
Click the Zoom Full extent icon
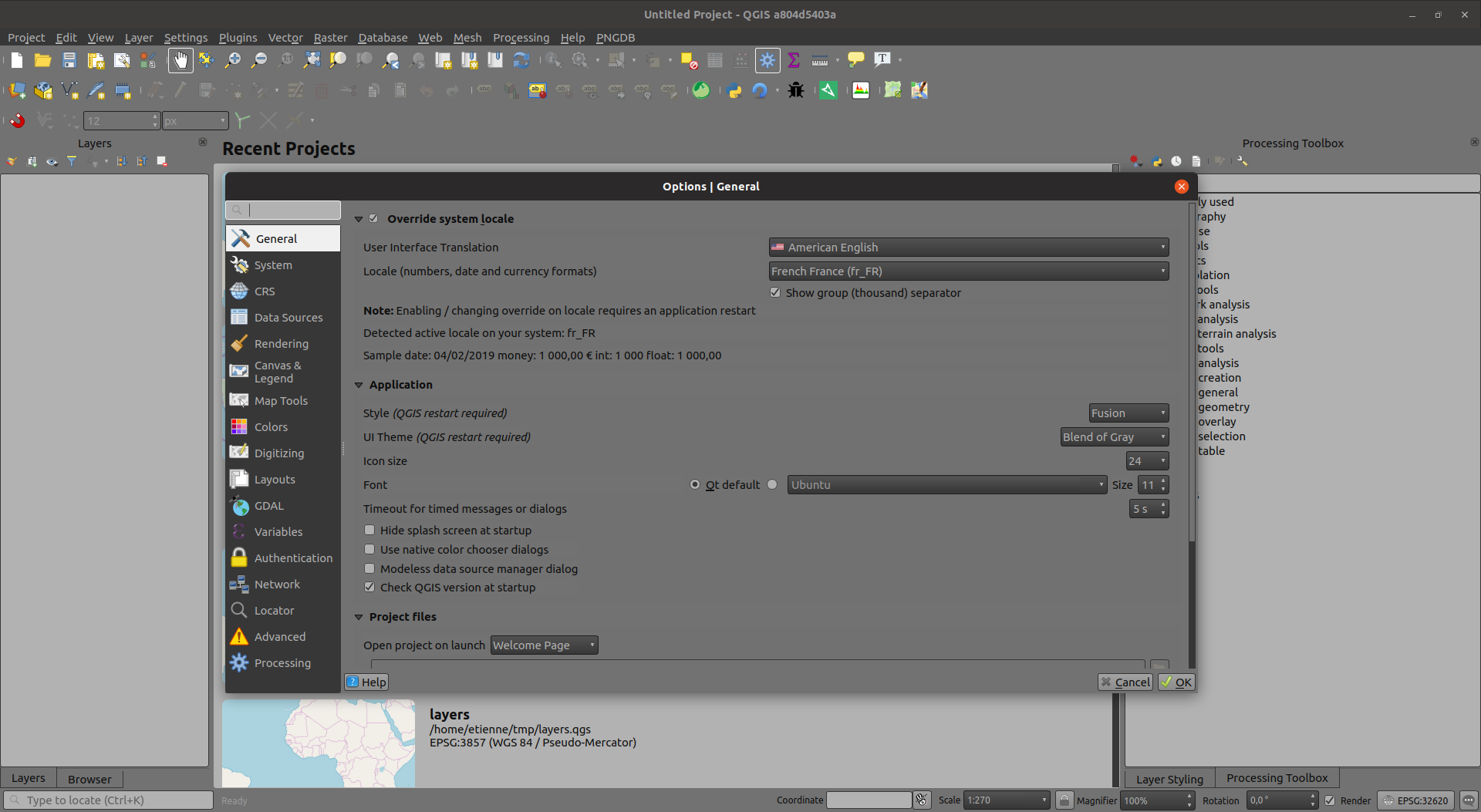point(312,60)
